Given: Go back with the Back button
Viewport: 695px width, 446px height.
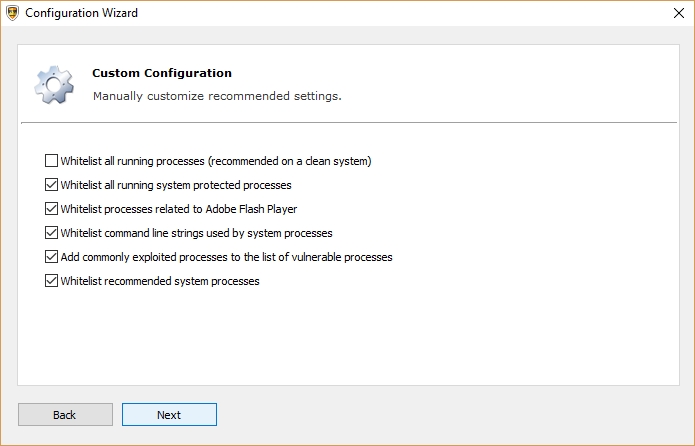Looking at the screenshot, I should 65,415.
